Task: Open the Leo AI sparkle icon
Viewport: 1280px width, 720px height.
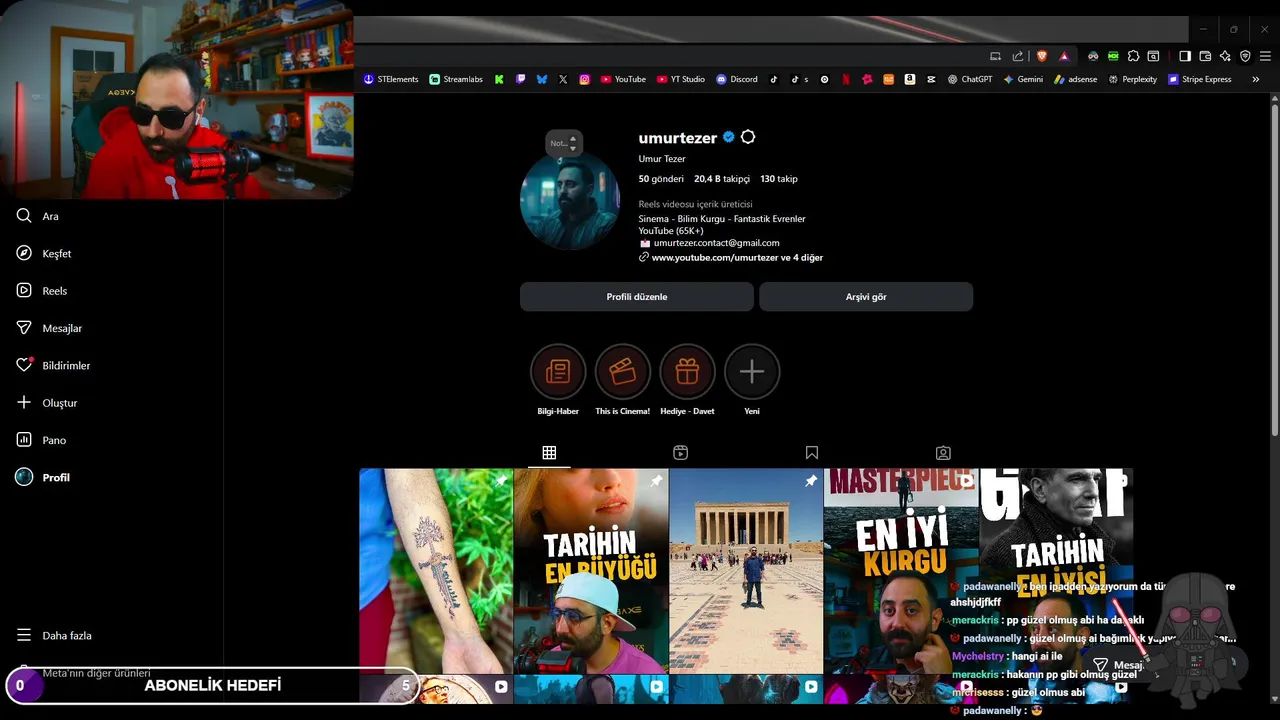Action: [1225, 56]
